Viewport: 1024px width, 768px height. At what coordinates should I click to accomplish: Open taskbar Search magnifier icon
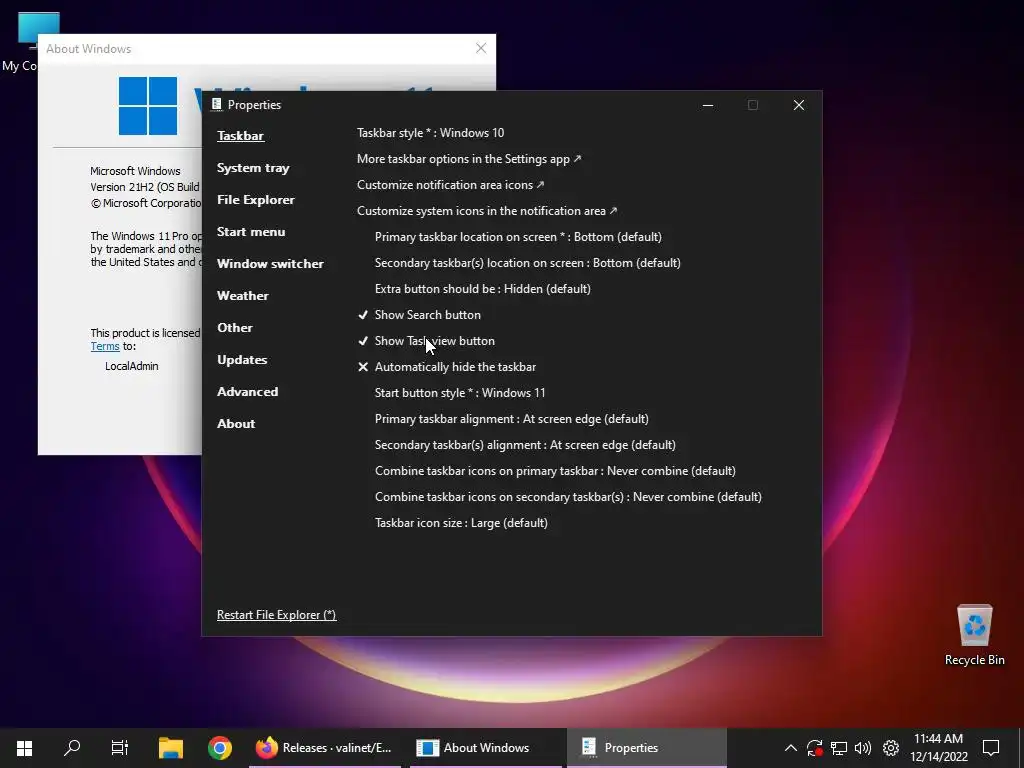tap(72, 748)
